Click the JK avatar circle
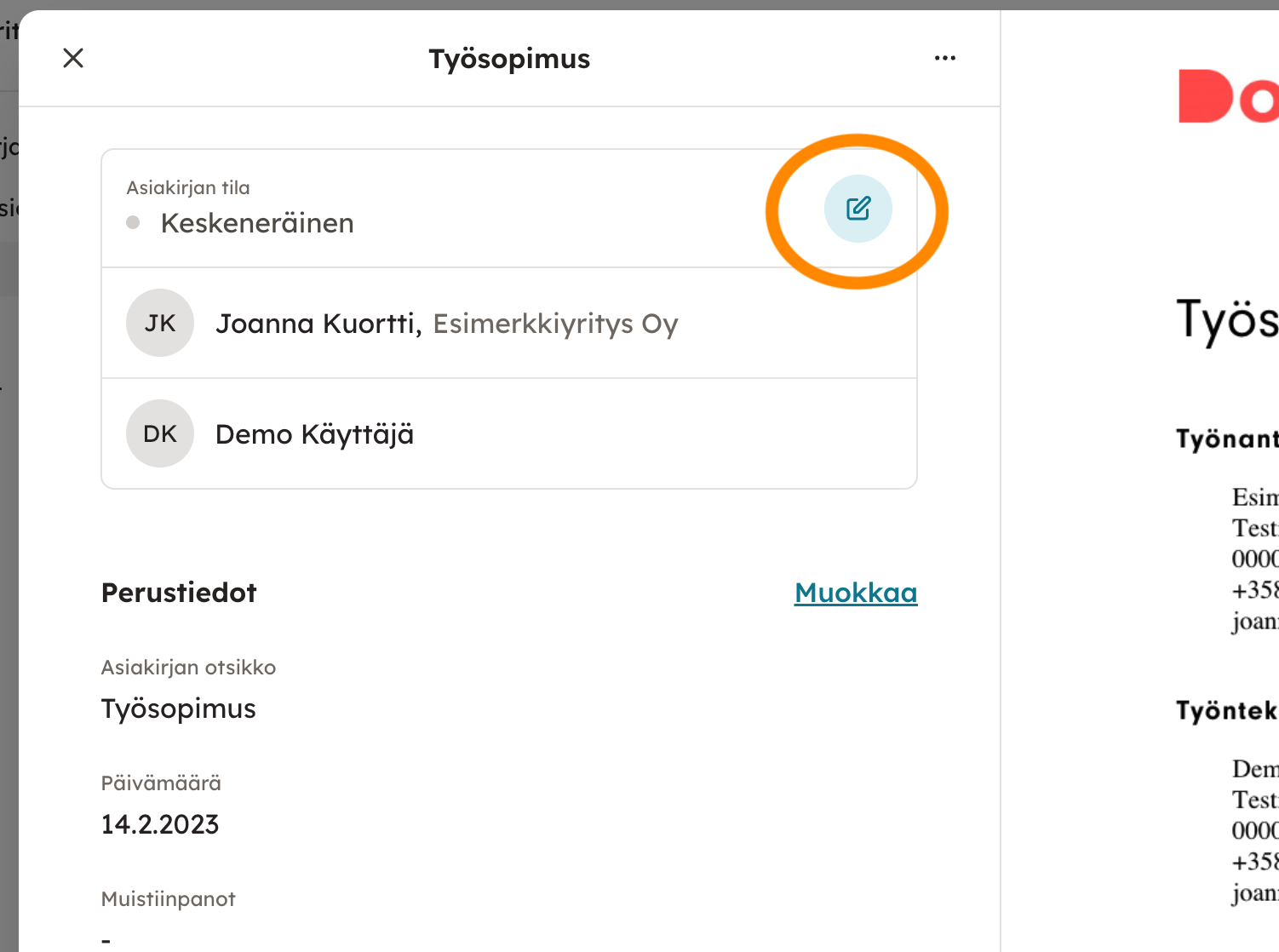 point(160,323)
